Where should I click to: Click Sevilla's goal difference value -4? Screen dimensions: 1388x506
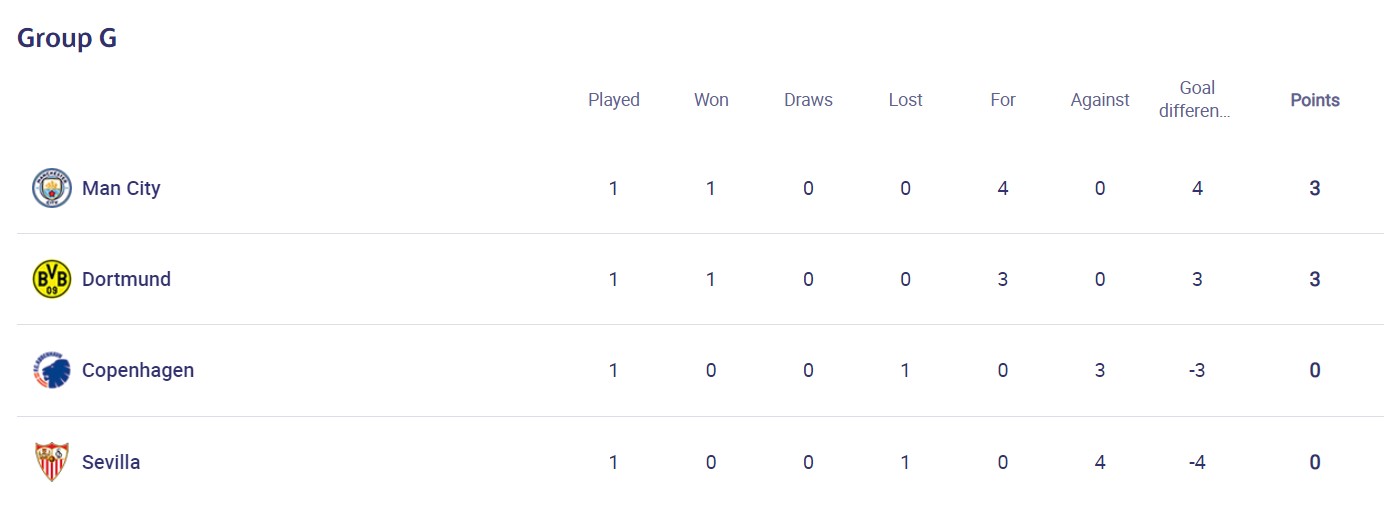pyautogui.click(x=1197, y=462)
